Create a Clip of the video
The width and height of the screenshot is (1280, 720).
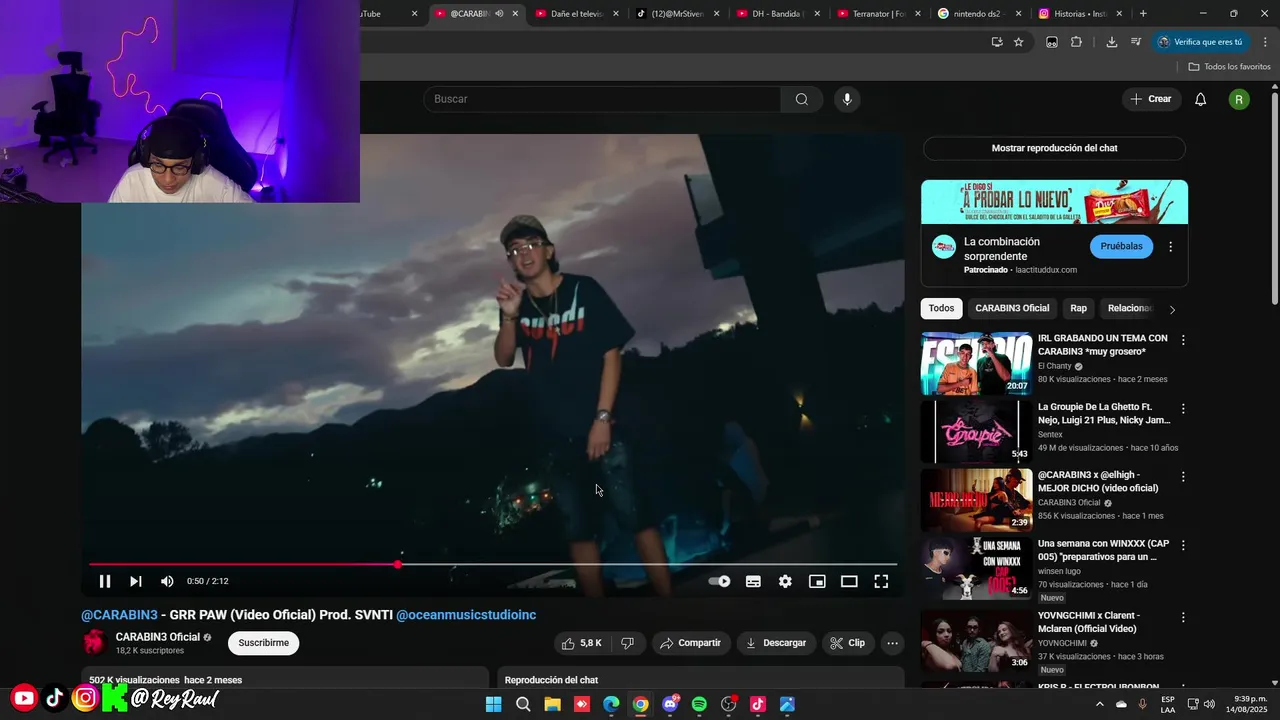pos(847,643)
